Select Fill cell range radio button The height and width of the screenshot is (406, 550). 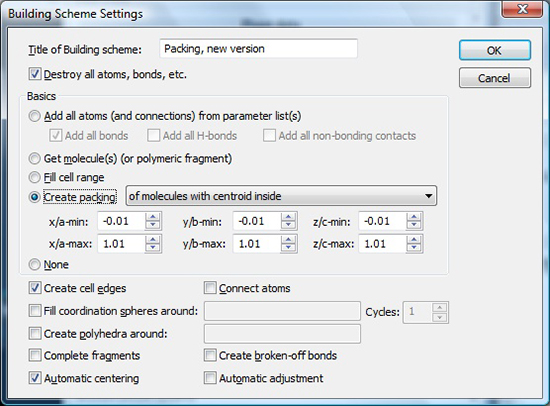point(34,177)
